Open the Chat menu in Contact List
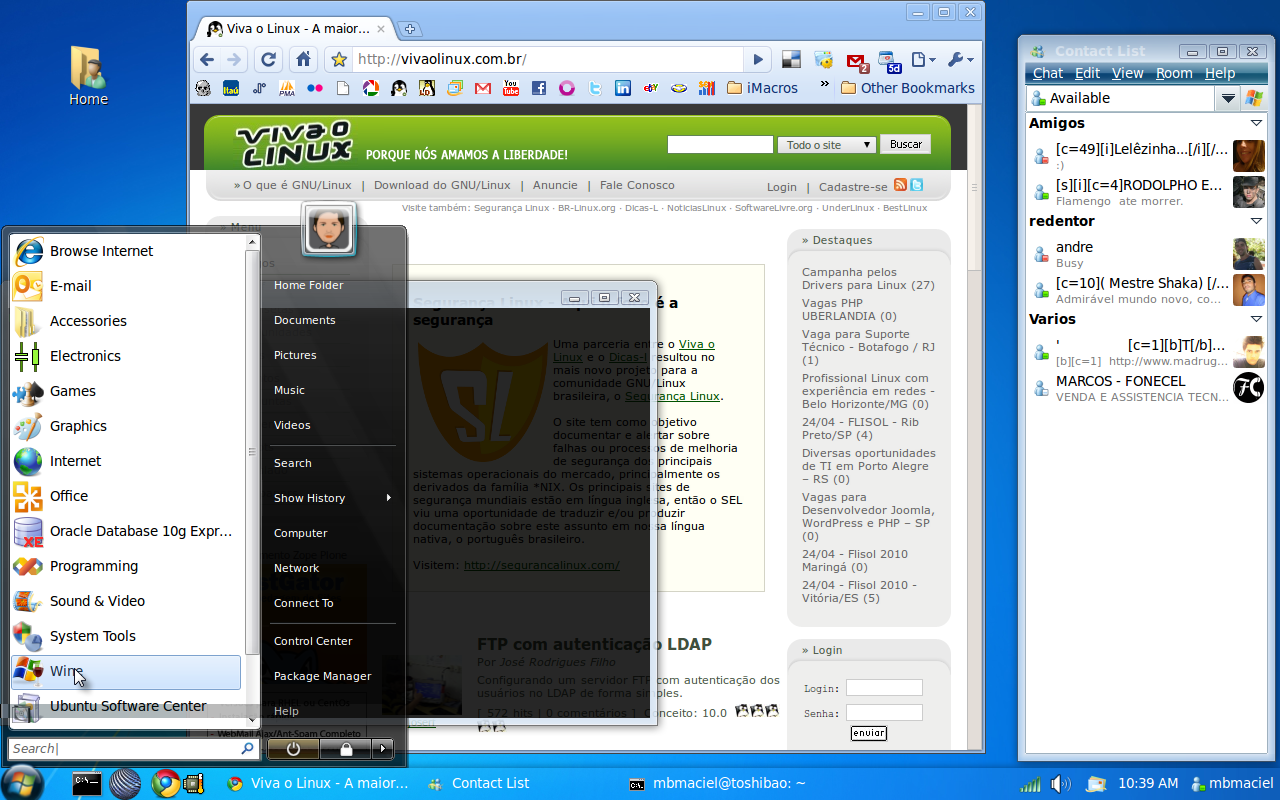 click(x=1048, y=73)
